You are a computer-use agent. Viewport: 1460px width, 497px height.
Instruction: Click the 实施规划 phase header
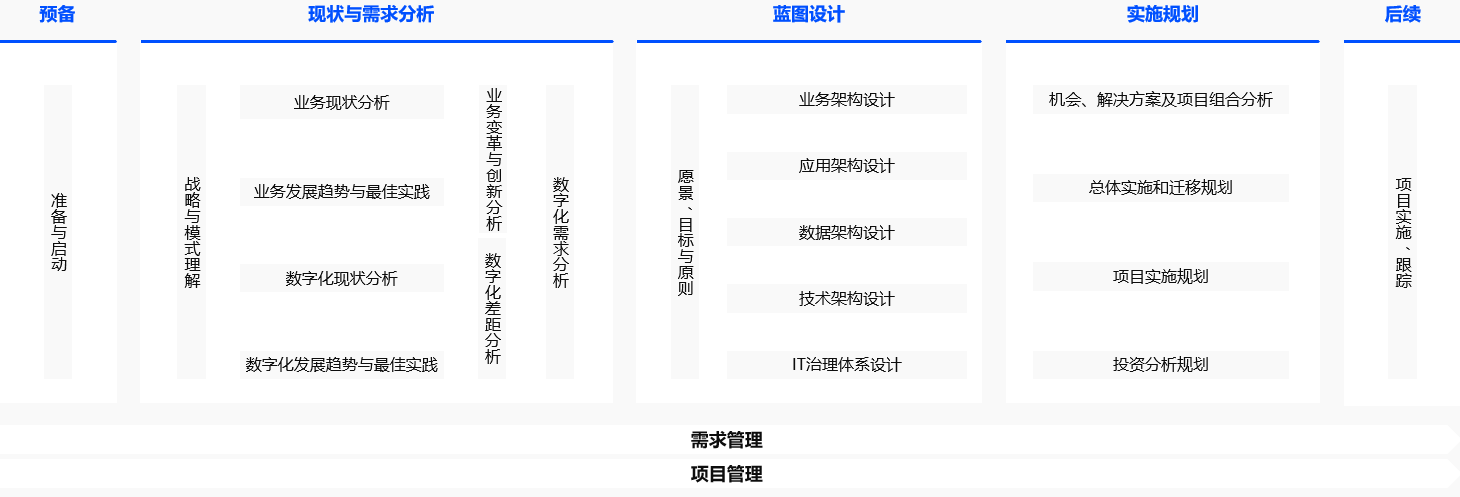pyautogui.click(x=1162, y=15)
